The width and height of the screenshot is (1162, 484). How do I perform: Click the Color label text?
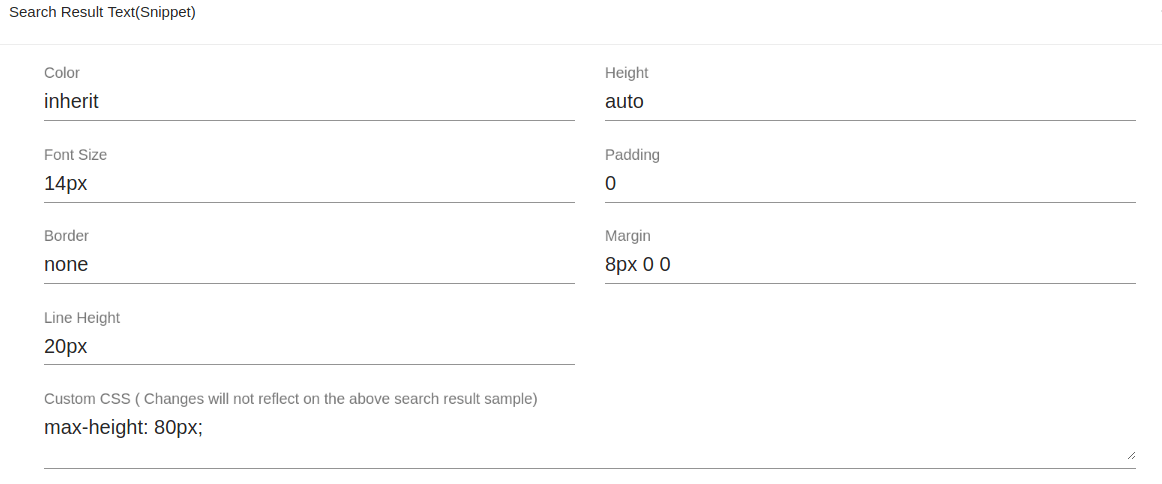click(x=62, y=73)
